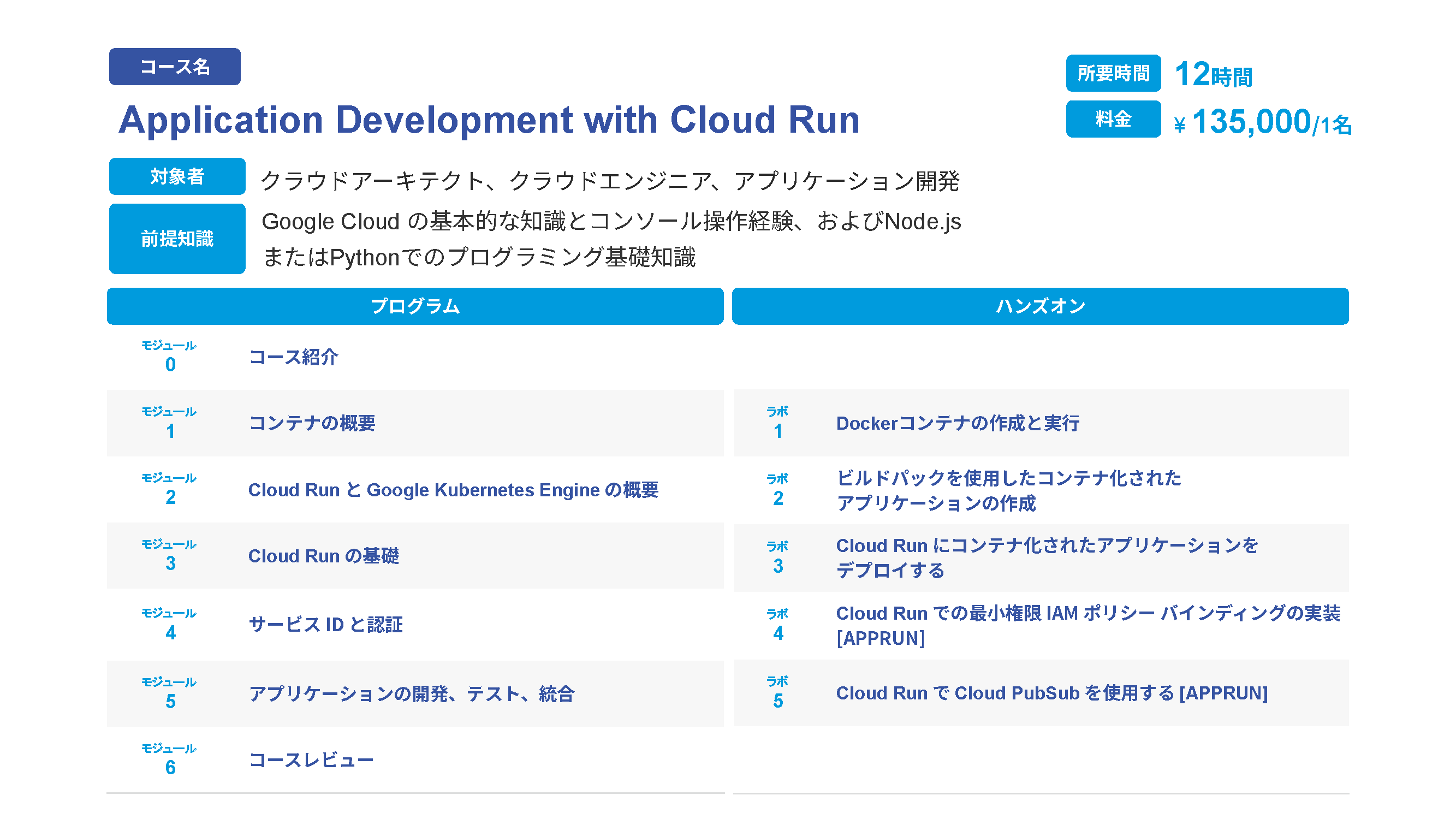Select サービス ID と認証 module
1456x819 pixels.
(325, 625)
